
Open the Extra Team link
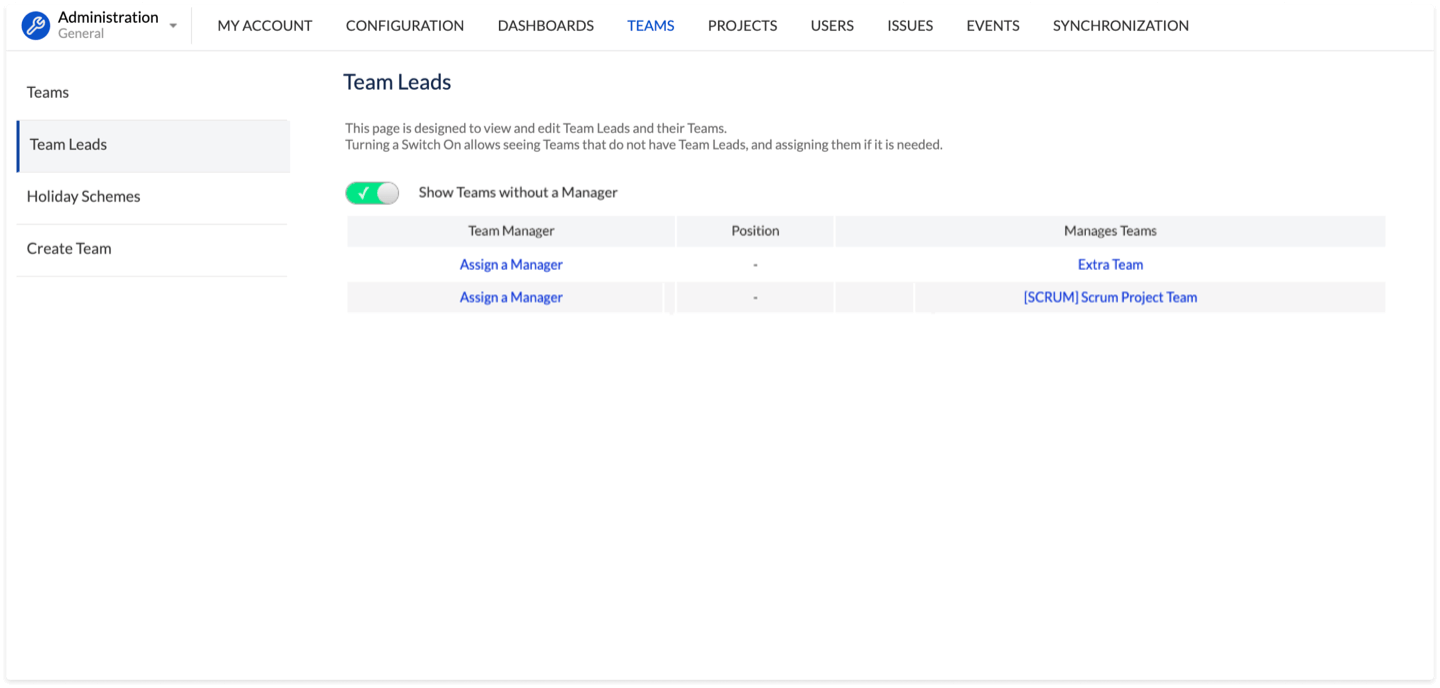1110,265
